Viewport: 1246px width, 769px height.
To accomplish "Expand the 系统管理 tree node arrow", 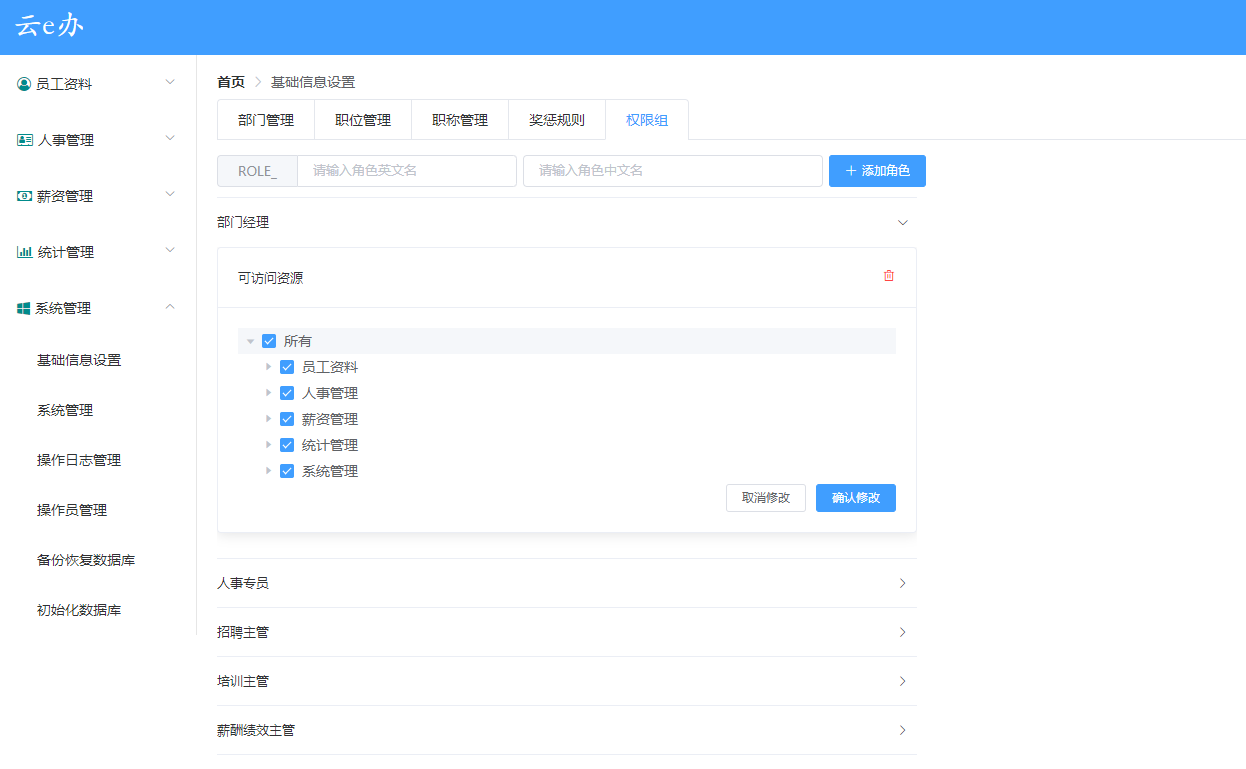I will (x=268, y=471).
